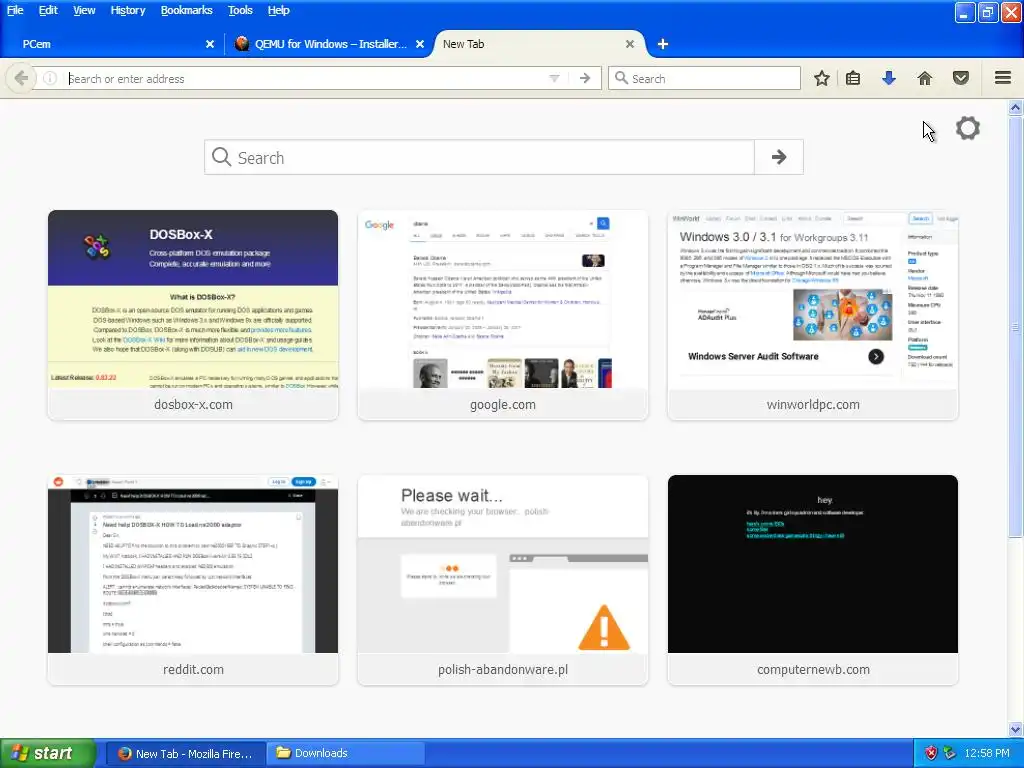The height and width of the screenshot is (768, 1024).
Task: Switch to Firefox taskbar button
Action: 185,753
